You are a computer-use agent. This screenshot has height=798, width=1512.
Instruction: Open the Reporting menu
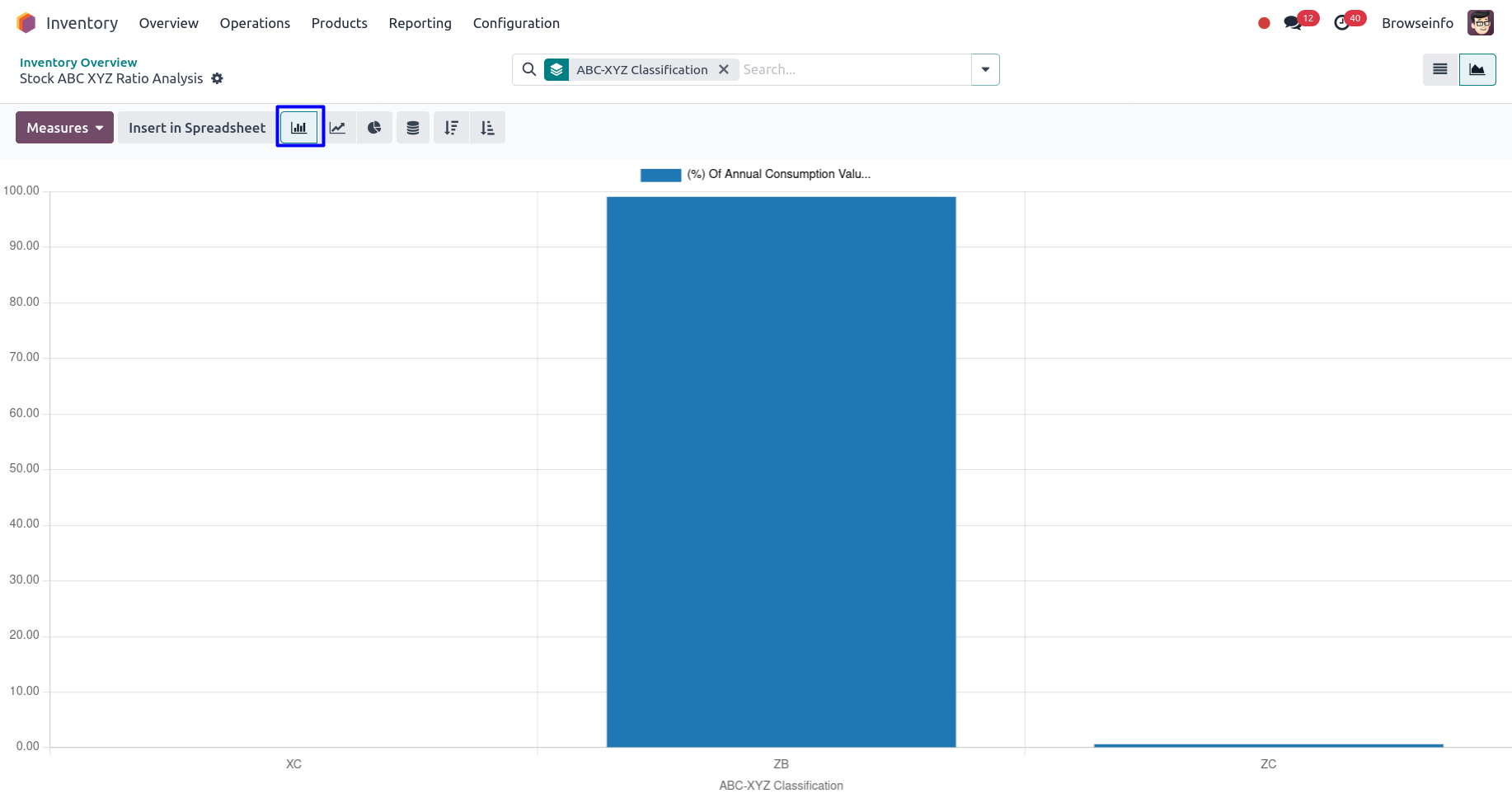[420, 23]
